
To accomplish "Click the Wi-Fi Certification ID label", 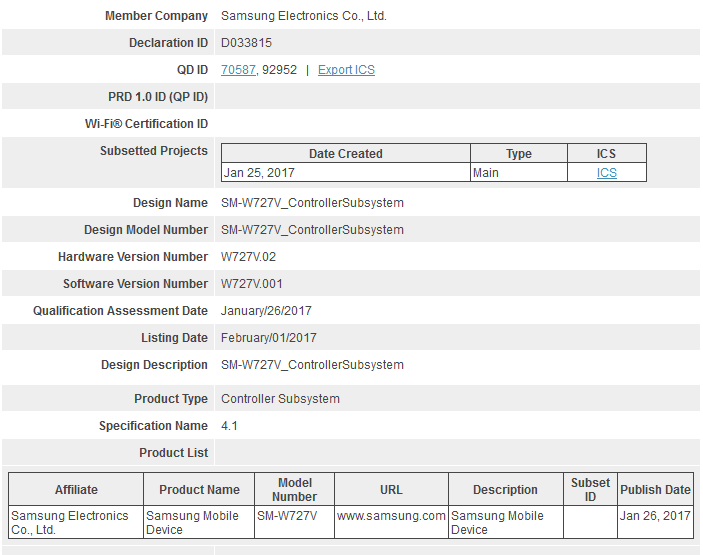I will point(147,123).
